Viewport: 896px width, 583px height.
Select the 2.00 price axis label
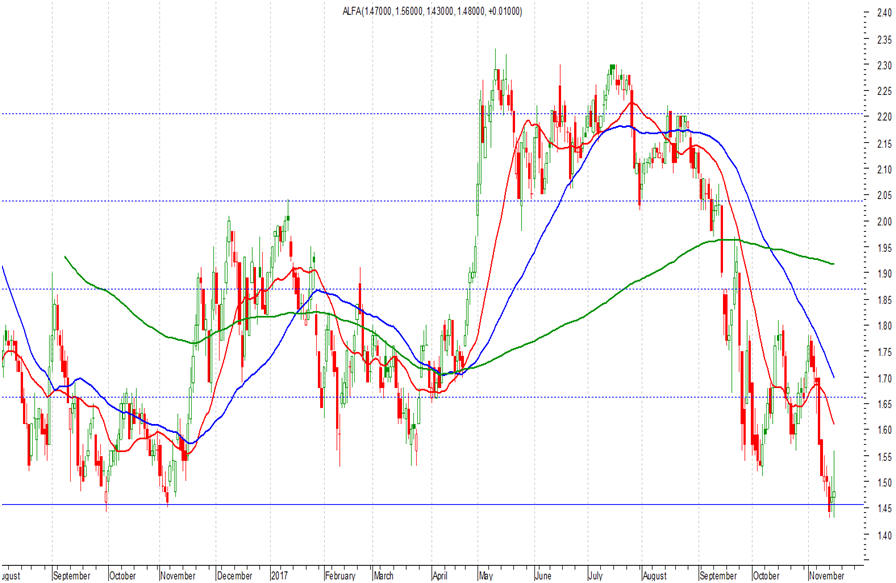point(883,222)
